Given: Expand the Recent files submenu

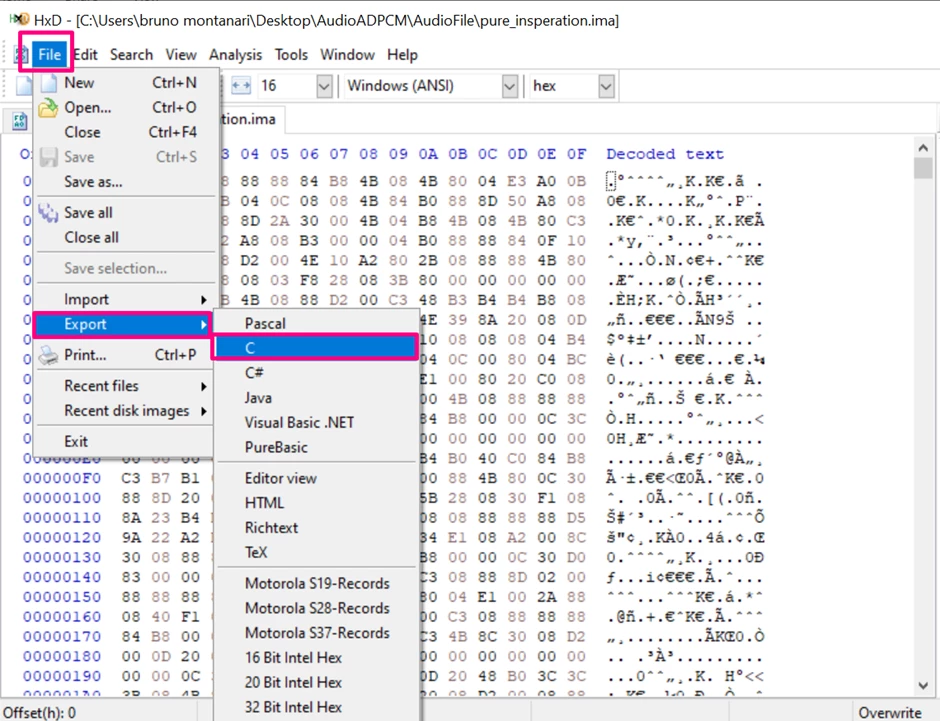Looking at the screenshot, I should 125,387.
